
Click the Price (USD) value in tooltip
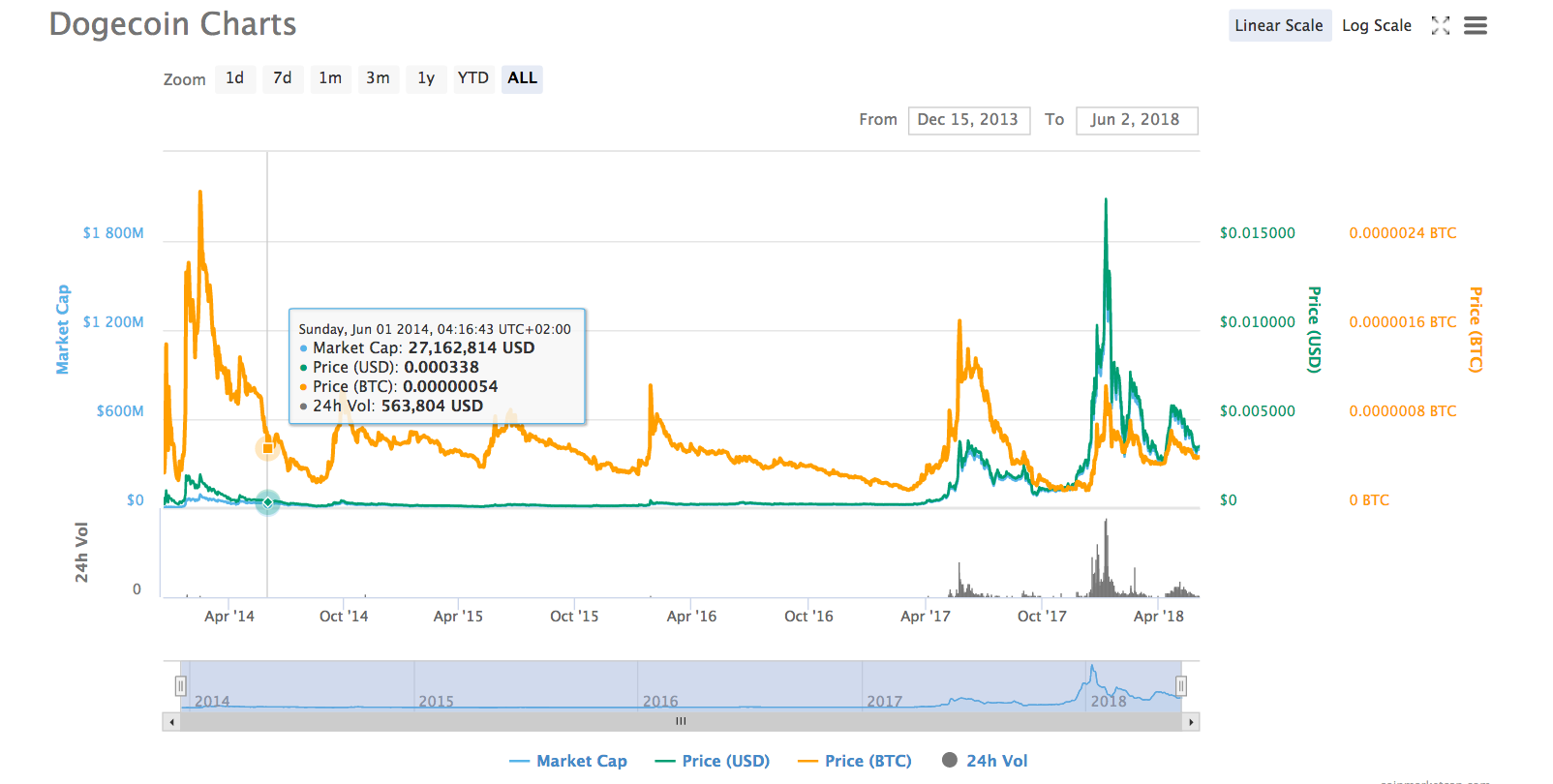(442, 368)
